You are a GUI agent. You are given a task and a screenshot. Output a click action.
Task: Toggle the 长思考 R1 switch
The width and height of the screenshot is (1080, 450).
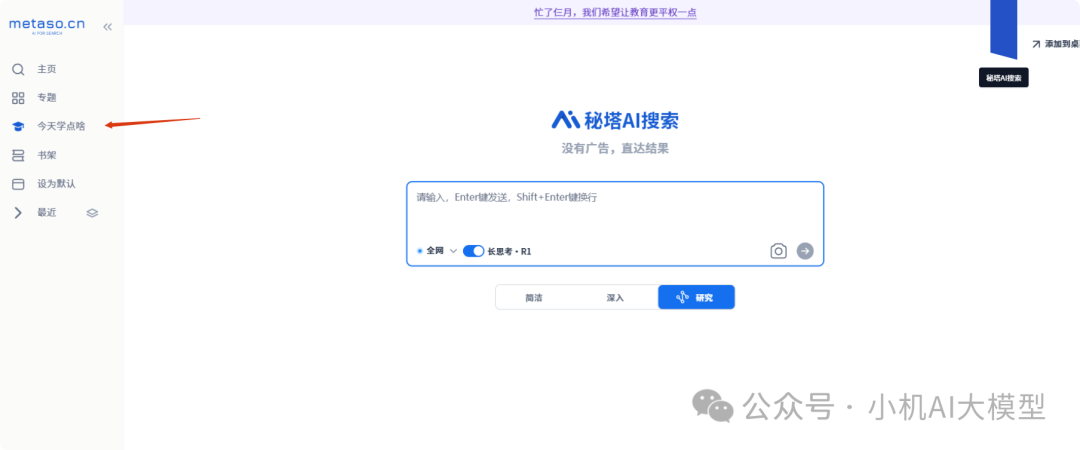(473, 251)
